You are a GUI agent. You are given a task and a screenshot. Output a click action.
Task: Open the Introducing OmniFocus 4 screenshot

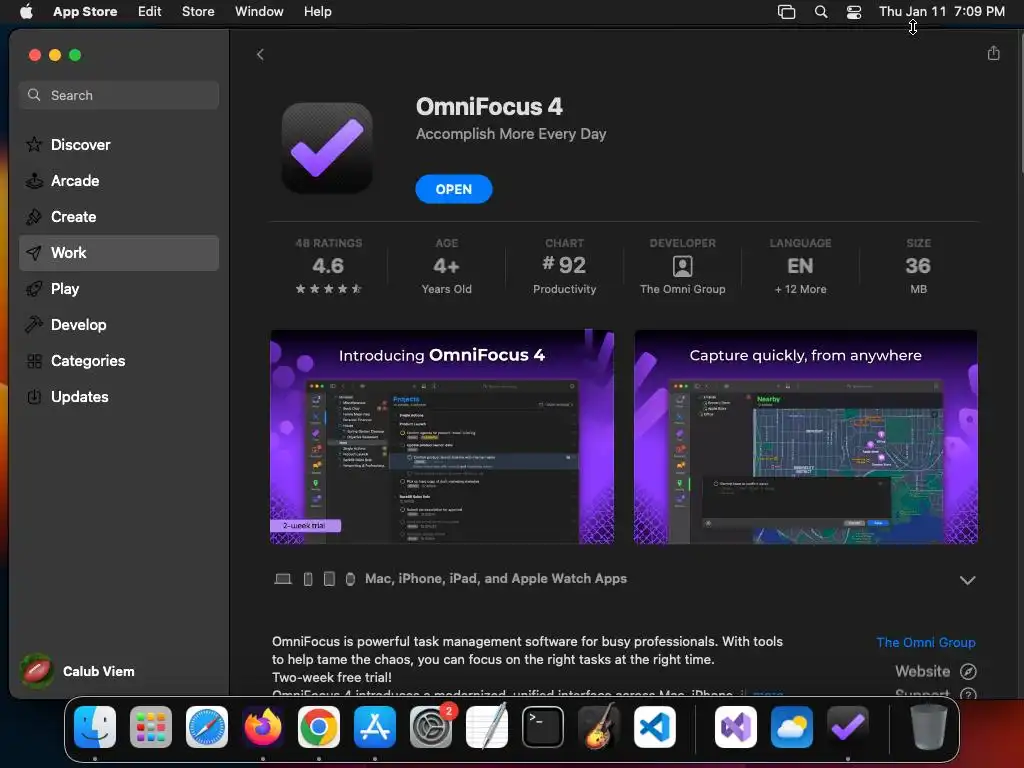pos(442,437)
